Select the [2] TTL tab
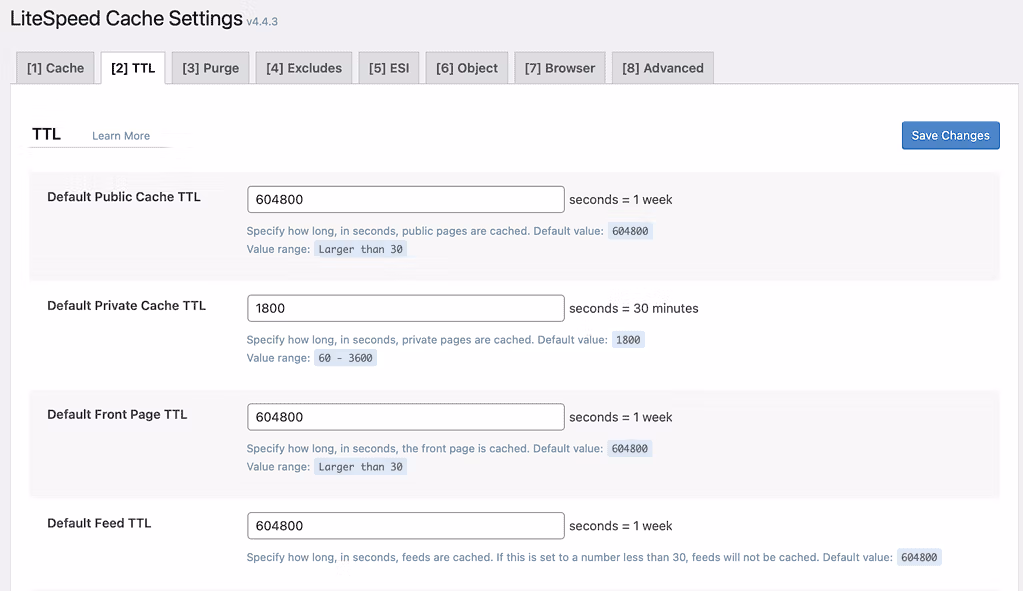The image size is (1023, 591). coord(133,68)
